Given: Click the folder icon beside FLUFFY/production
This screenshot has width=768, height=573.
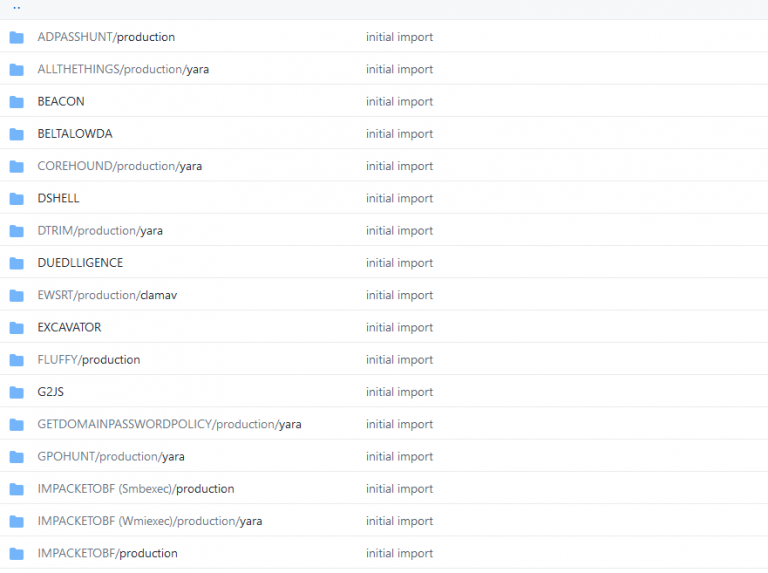Looking at the screenshot, I should click(x=16, y=360).
